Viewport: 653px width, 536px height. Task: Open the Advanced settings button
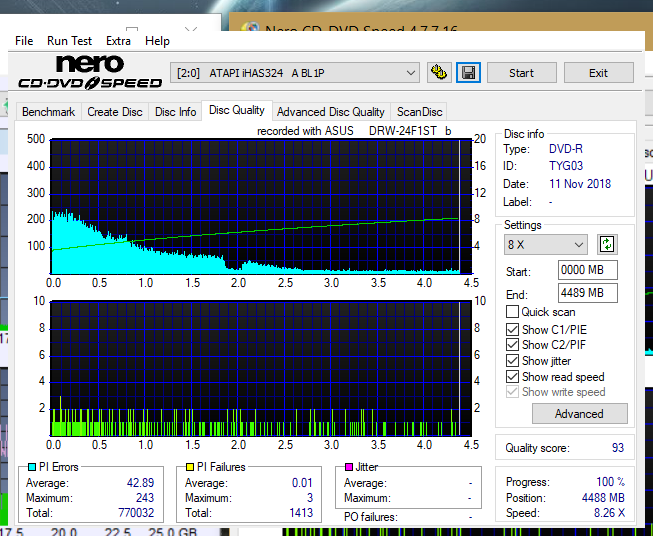[579, 414]
